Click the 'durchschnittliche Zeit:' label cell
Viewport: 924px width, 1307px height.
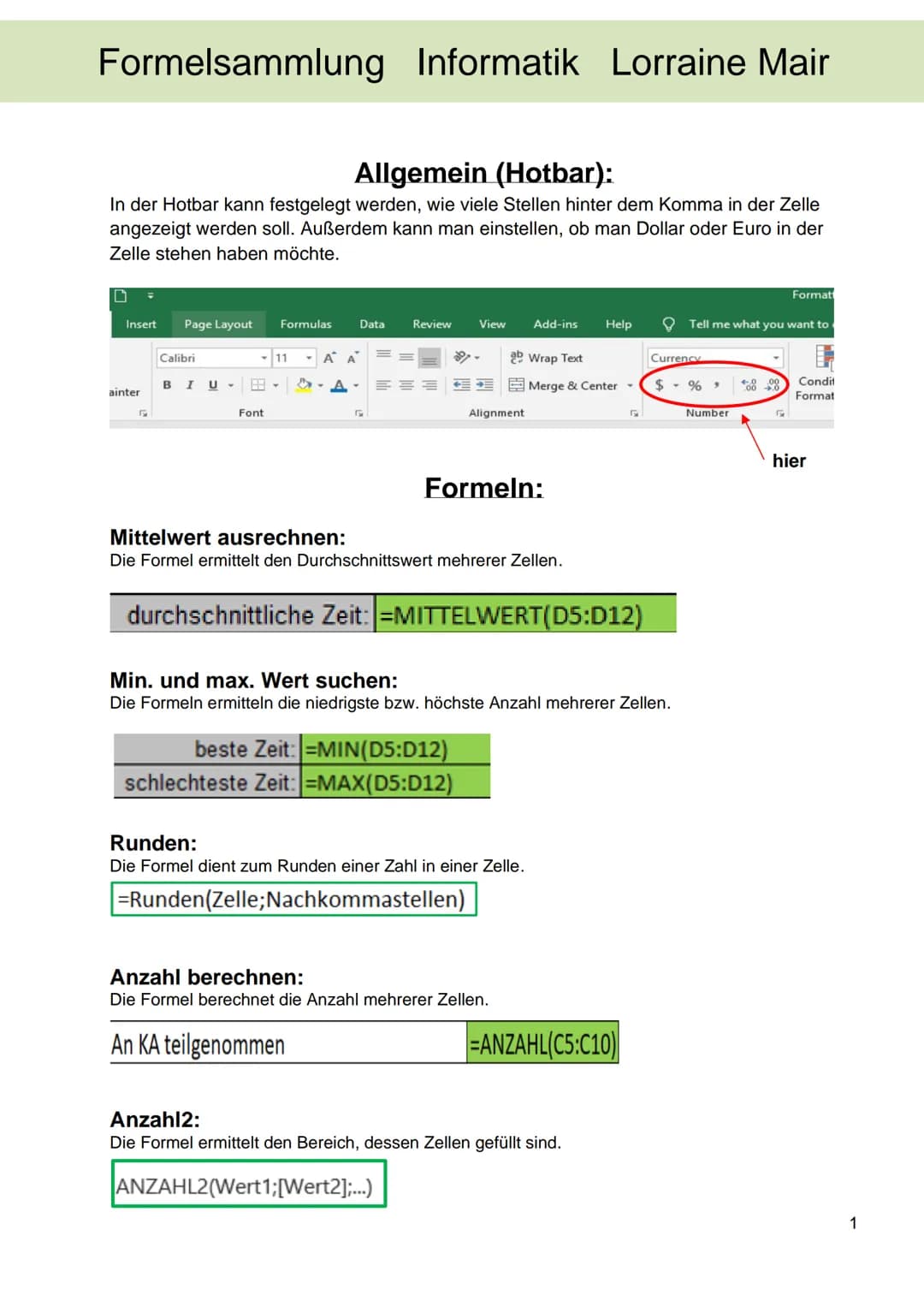click(242, 615)
